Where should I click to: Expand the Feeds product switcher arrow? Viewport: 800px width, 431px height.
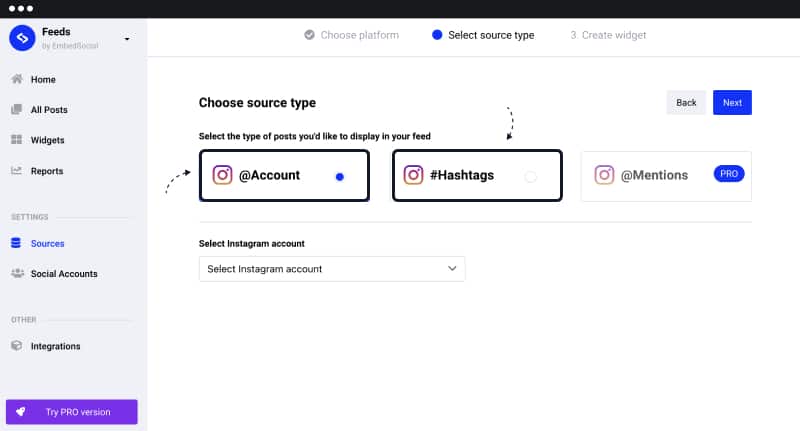pos(127,39)
